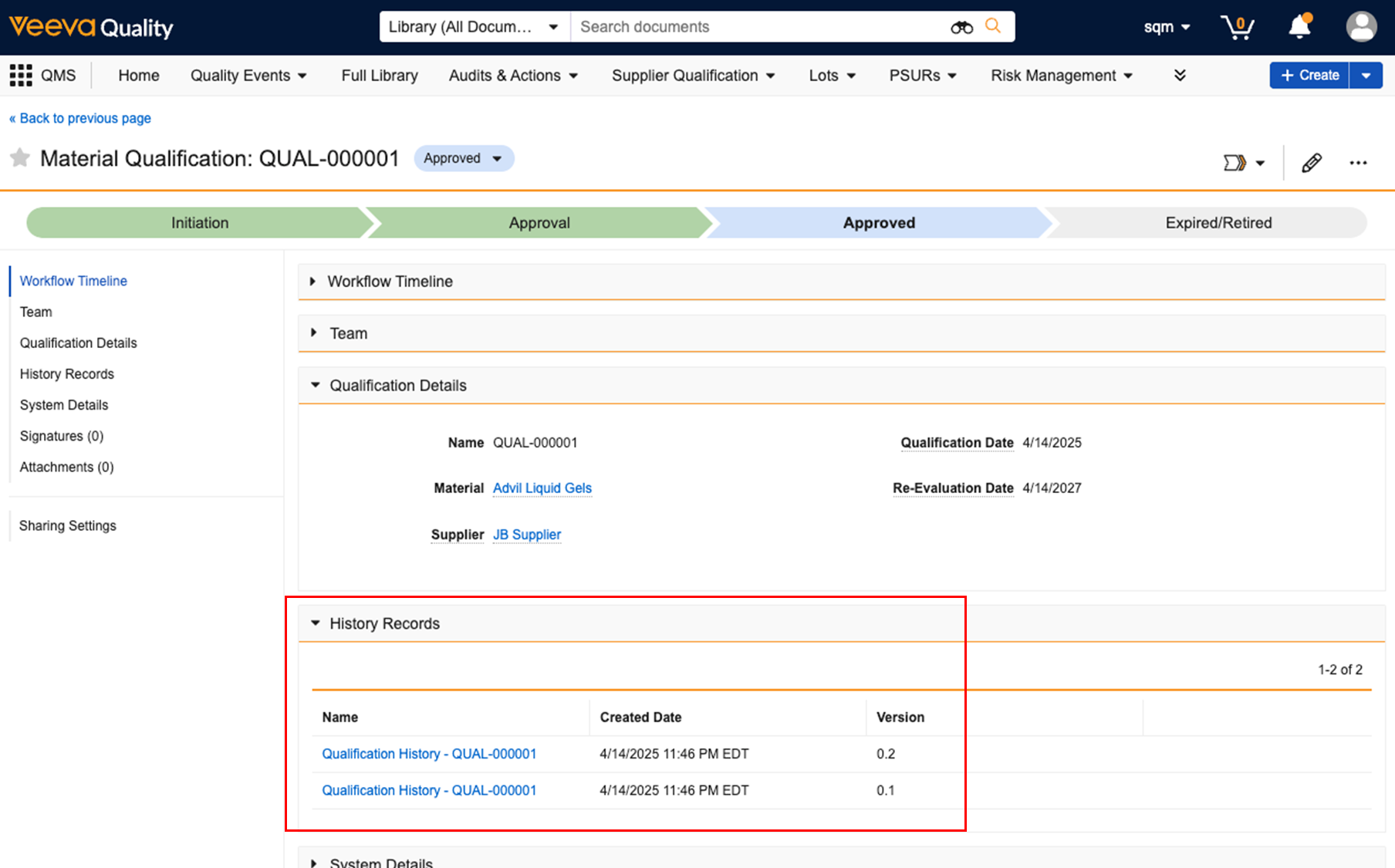1395x868 pixels.
Task: Click the Advil Liquid Gels link
Action: (x=542, y=488)
